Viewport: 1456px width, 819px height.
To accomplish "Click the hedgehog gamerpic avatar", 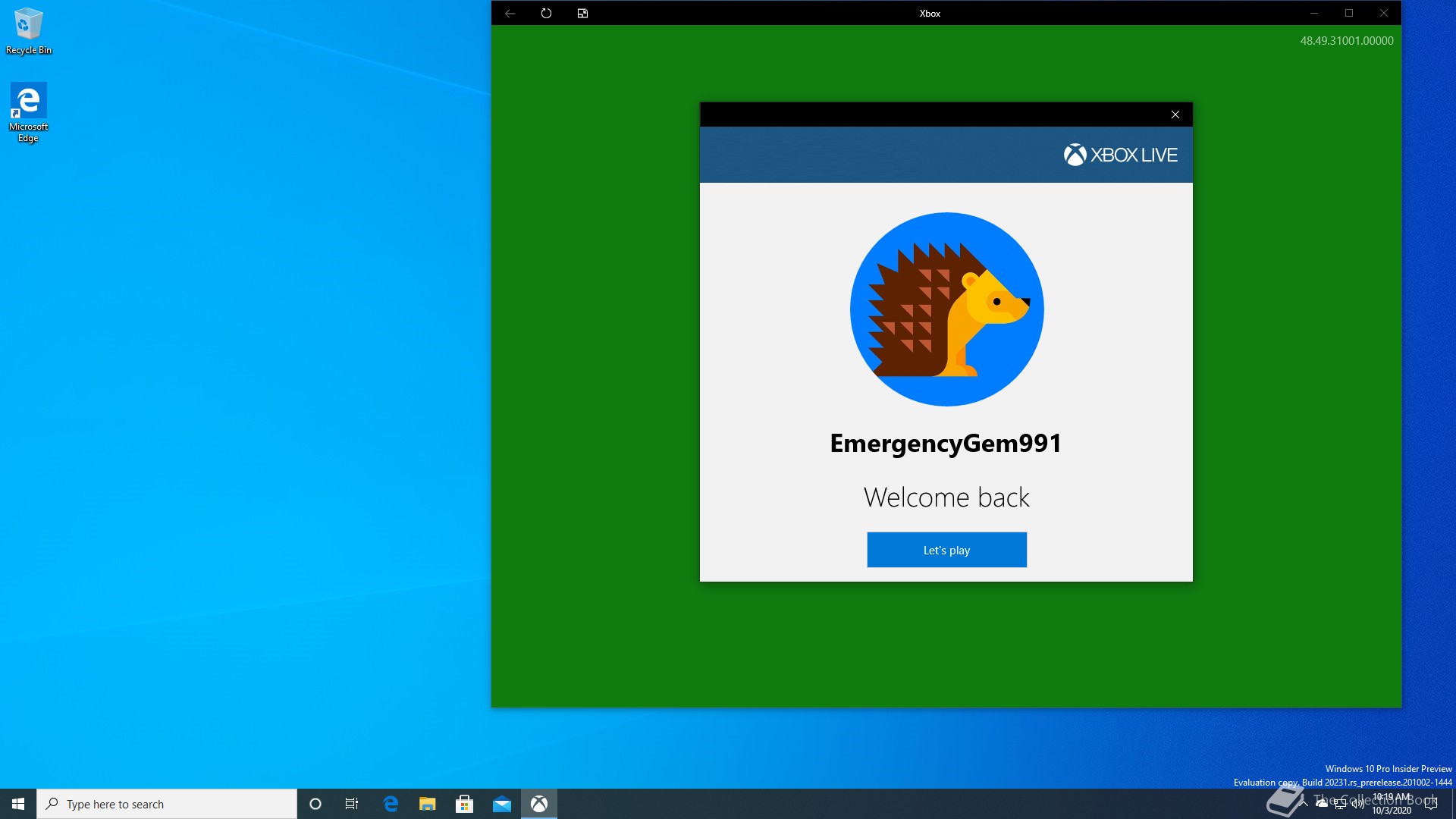I will pos(946,309).
